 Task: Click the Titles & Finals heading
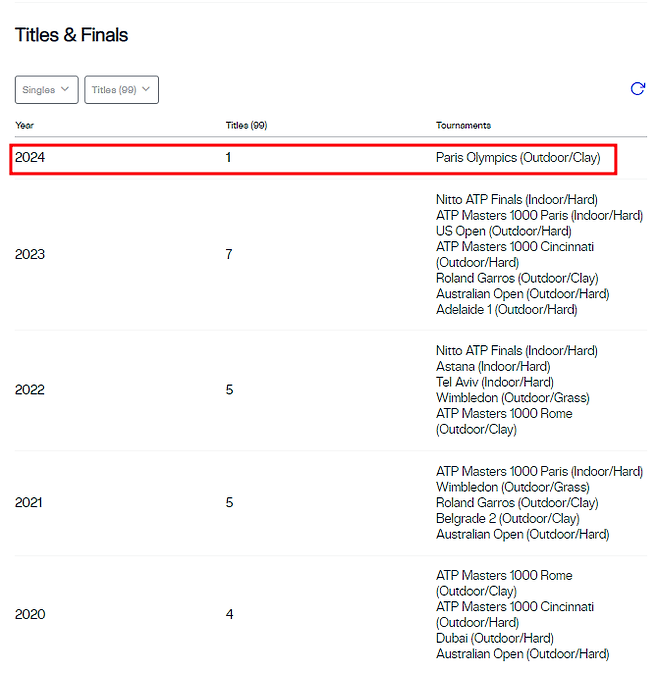pos(71,35)
